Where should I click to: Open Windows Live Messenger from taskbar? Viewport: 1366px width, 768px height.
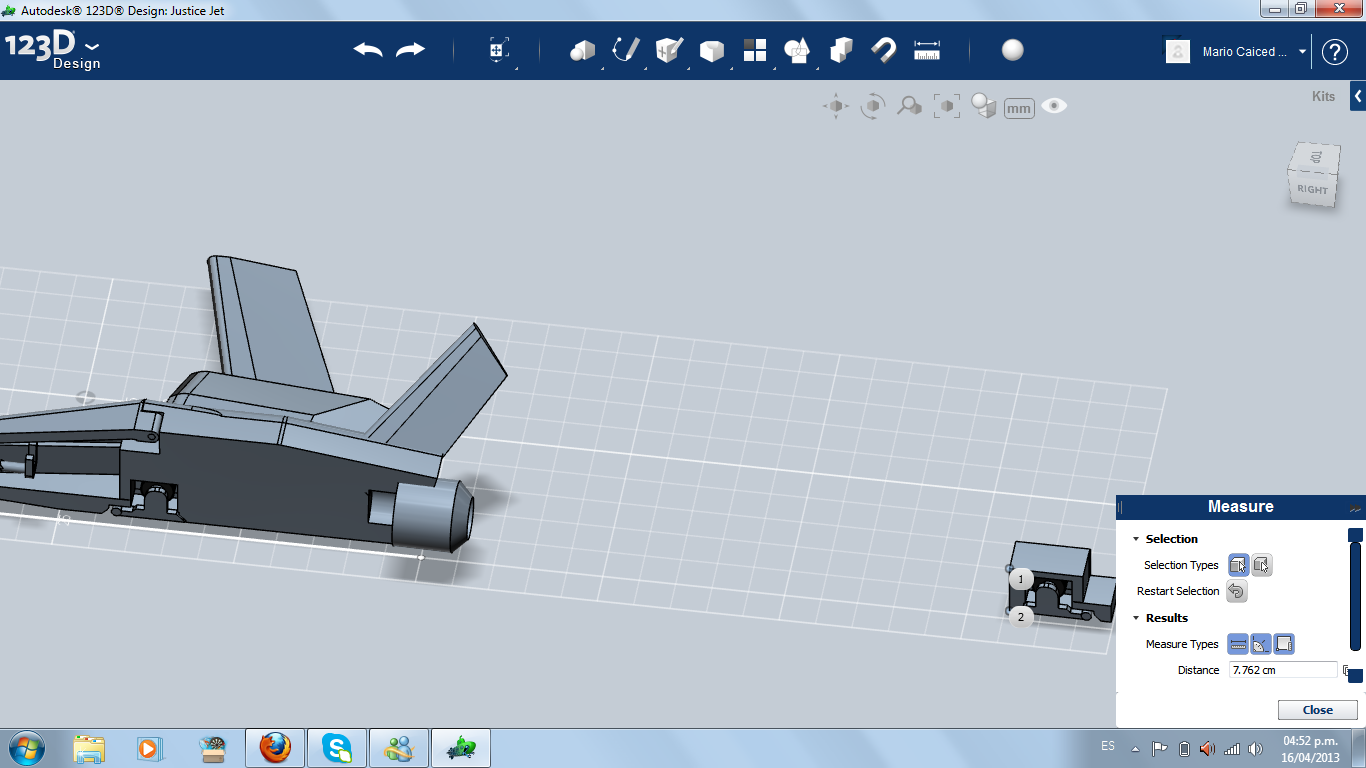click(x=399, y=748)
